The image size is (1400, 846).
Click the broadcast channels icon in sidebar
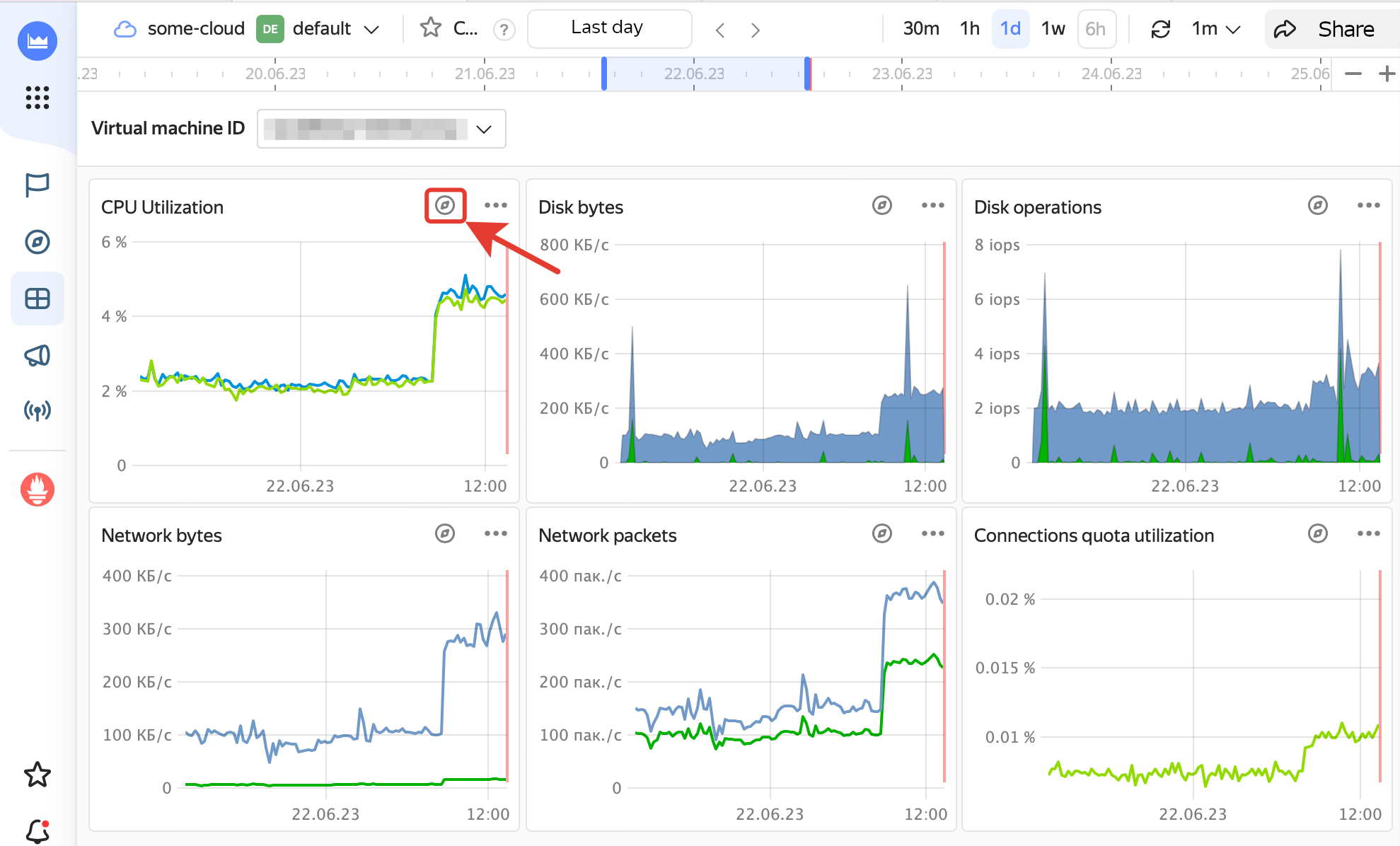[x=37, y=410]
